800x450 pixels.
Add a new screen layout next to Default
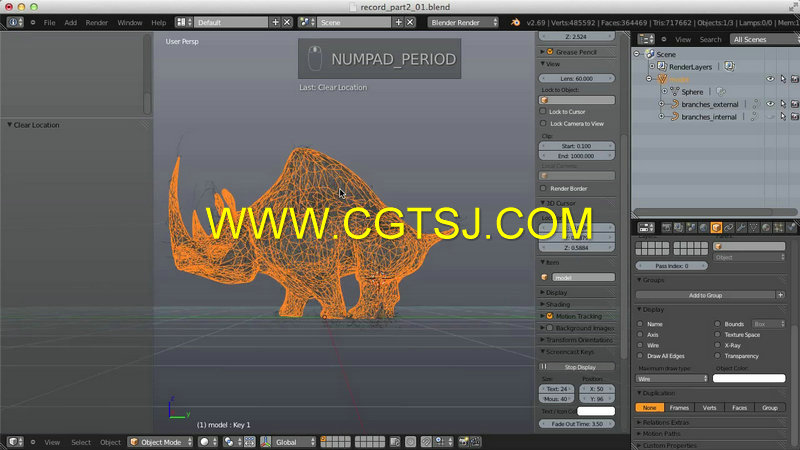click(x=276, y=22)
